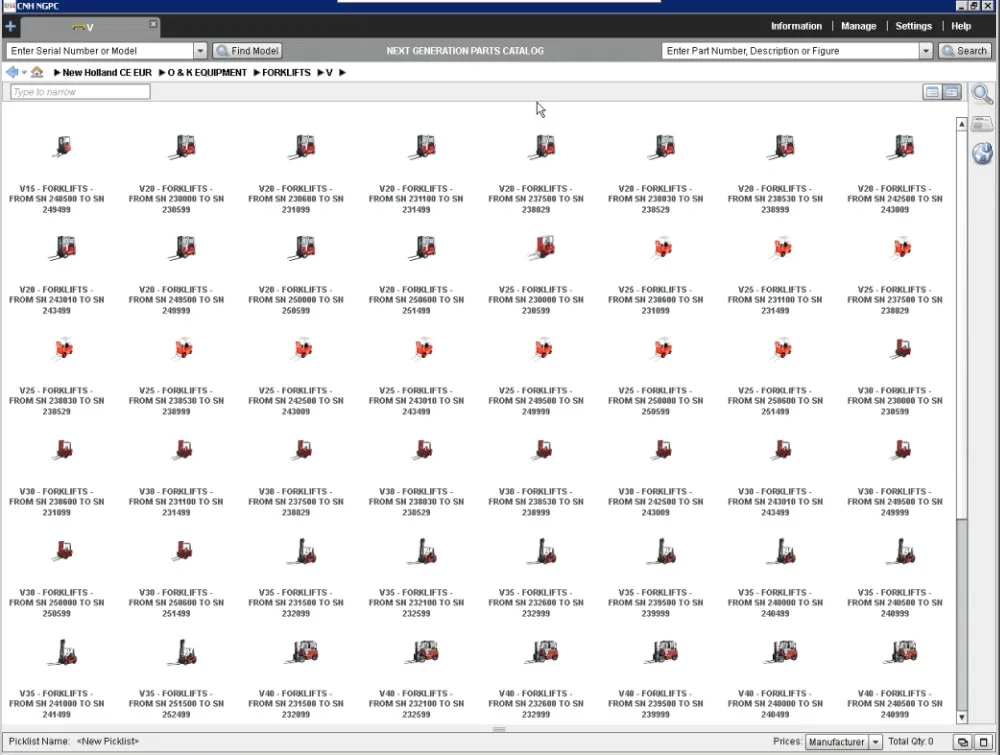Screen dimensions: 1000x755
Task: Open the picklist side panel icon
Action: (x=982, y=123)
